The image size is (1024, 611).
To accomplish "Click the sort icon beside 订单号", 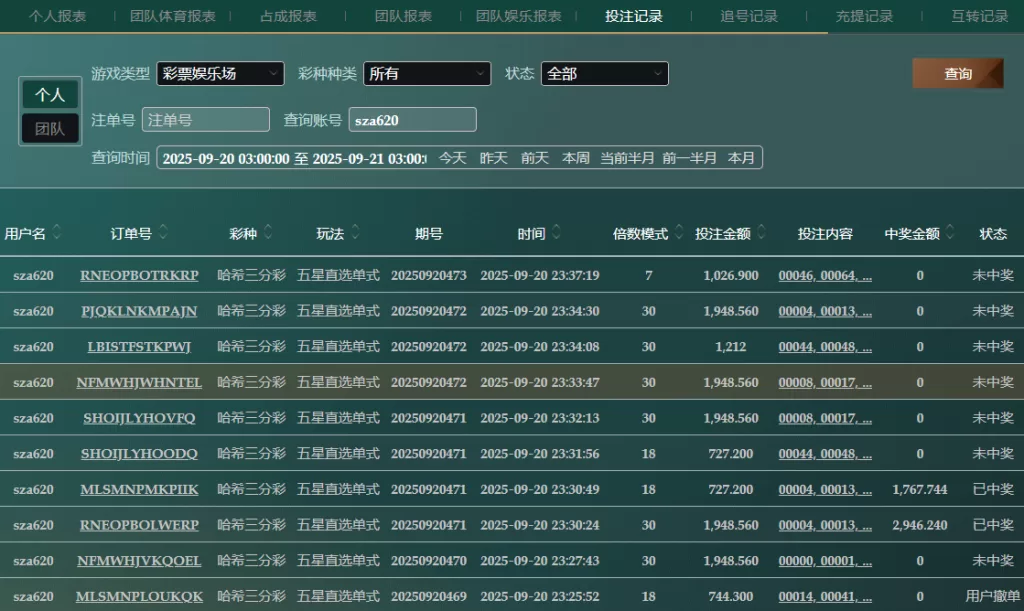I will pyautogui.click(x=163, y=234).
